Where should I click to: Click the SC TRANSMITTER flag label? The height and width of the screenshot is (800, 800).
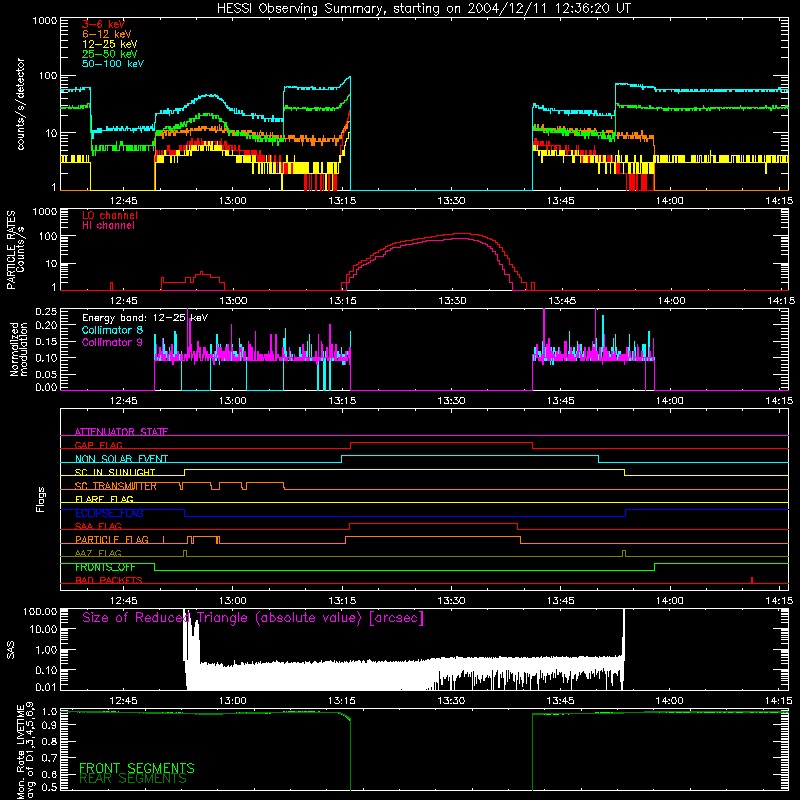pos(116,486)
